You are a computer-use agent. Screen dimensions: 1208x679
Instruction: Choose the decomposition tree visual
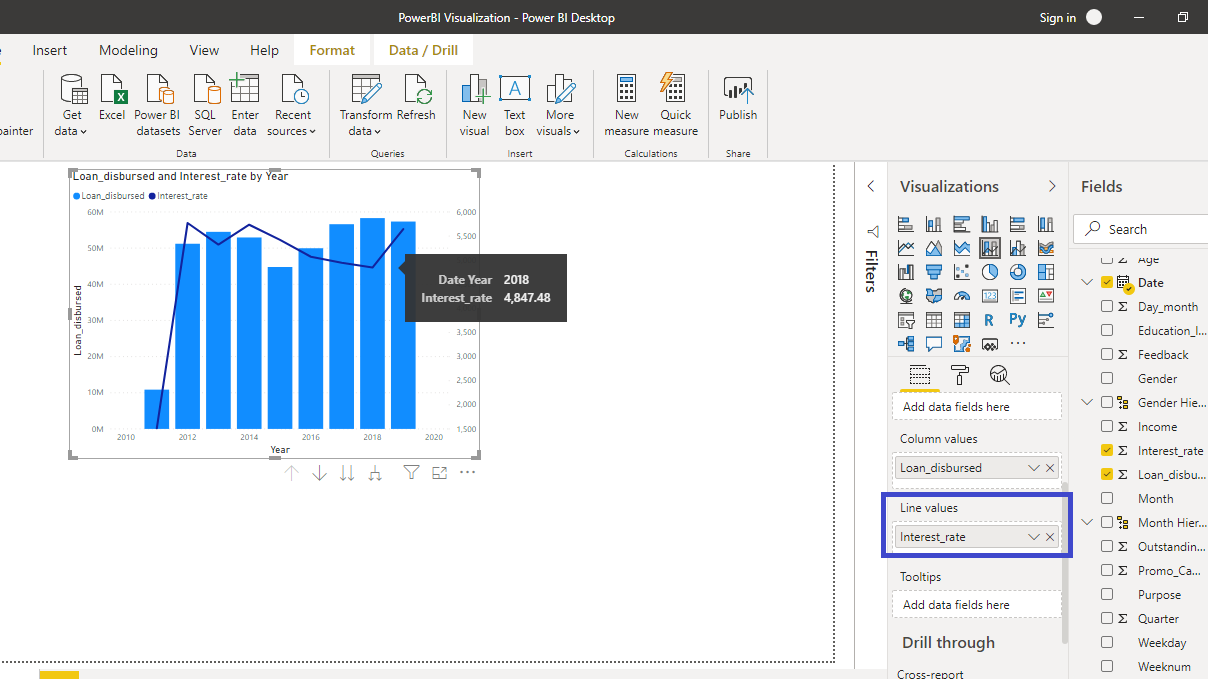point(906,344)
